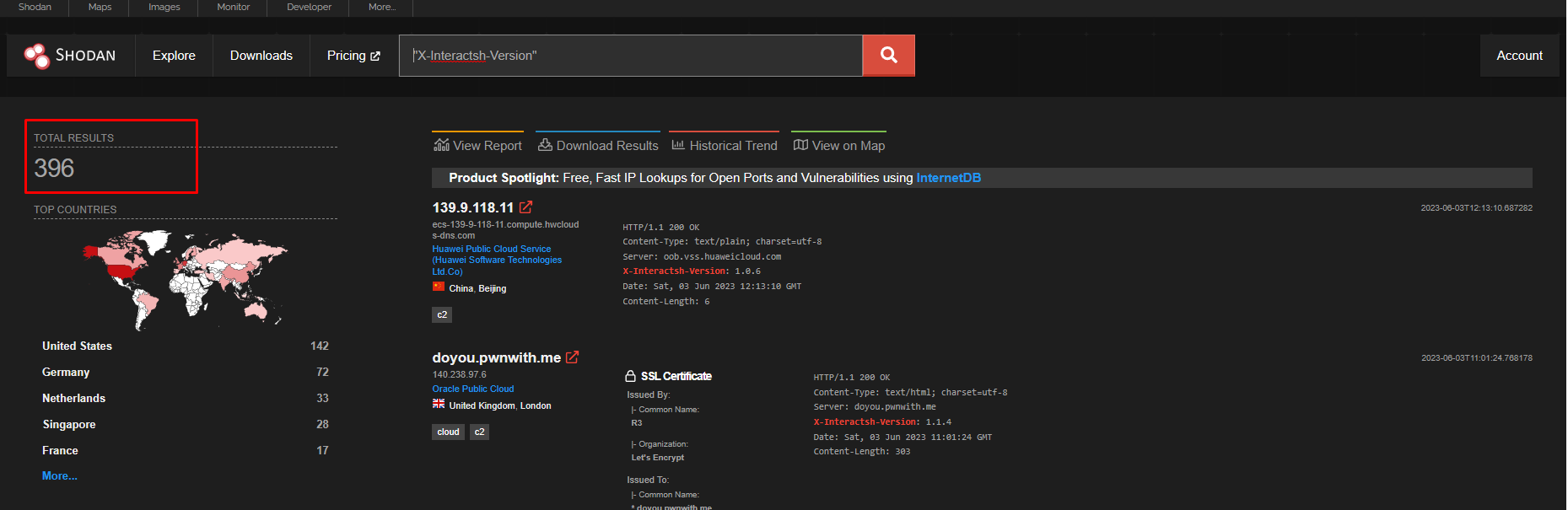Click the Historical Trend graph icon
This screenshot has height=510, width=1568.
pos(678,145)
